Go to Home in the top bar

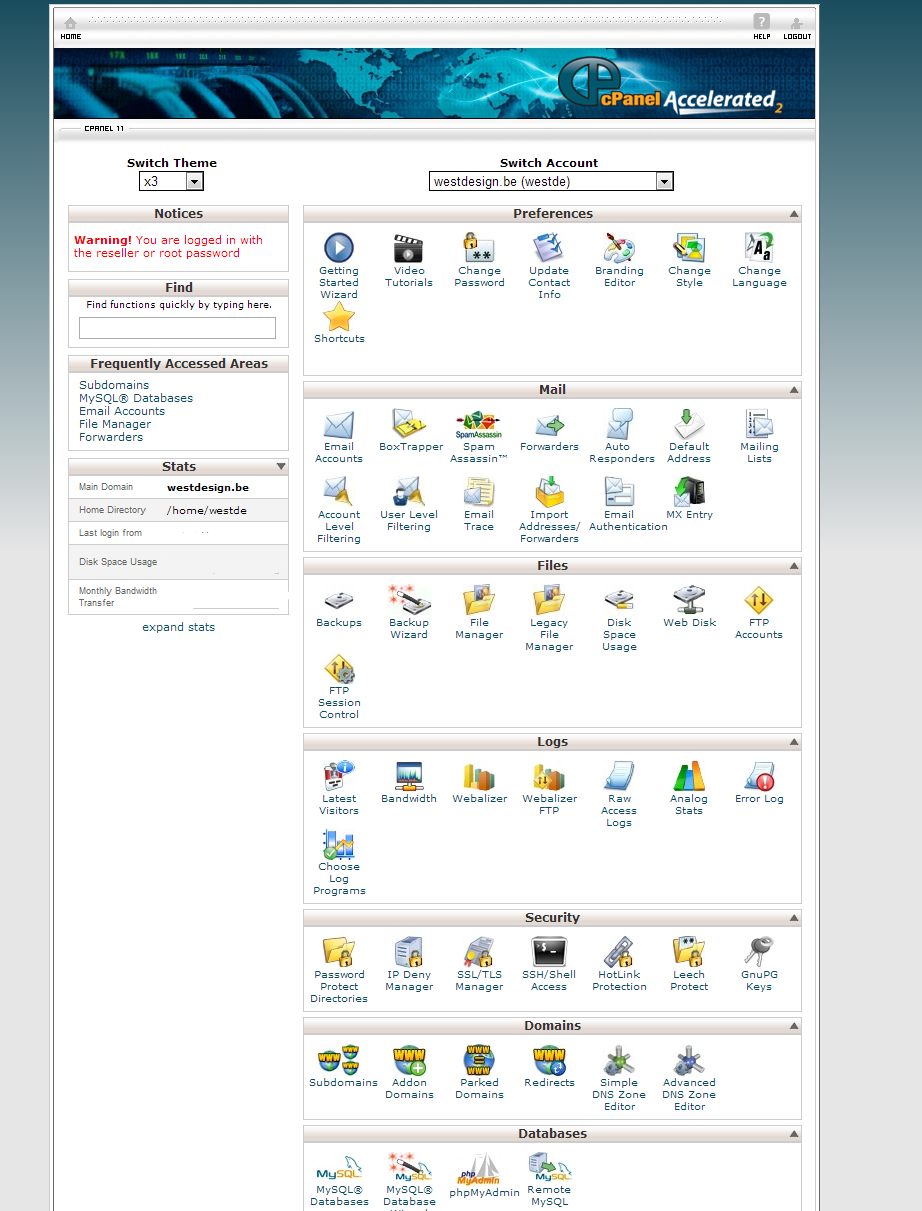tap(70, 28)
